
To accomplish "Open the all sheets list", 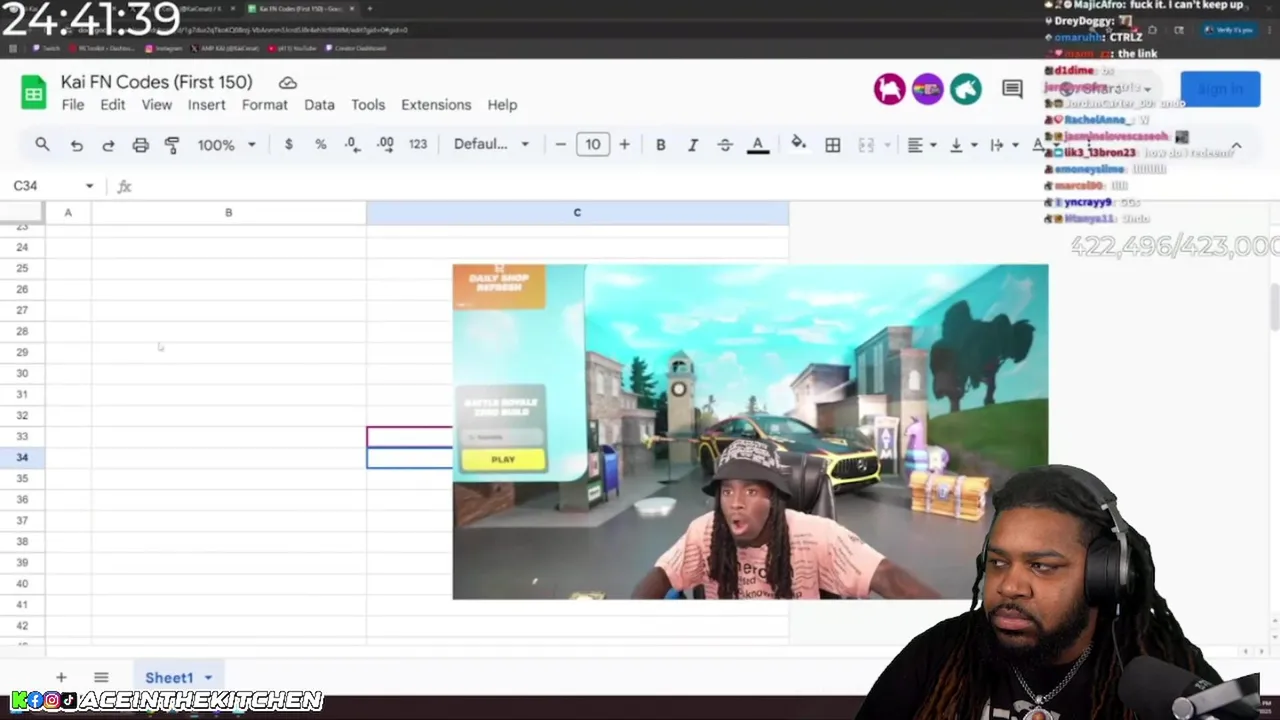I will click(101, 677).
